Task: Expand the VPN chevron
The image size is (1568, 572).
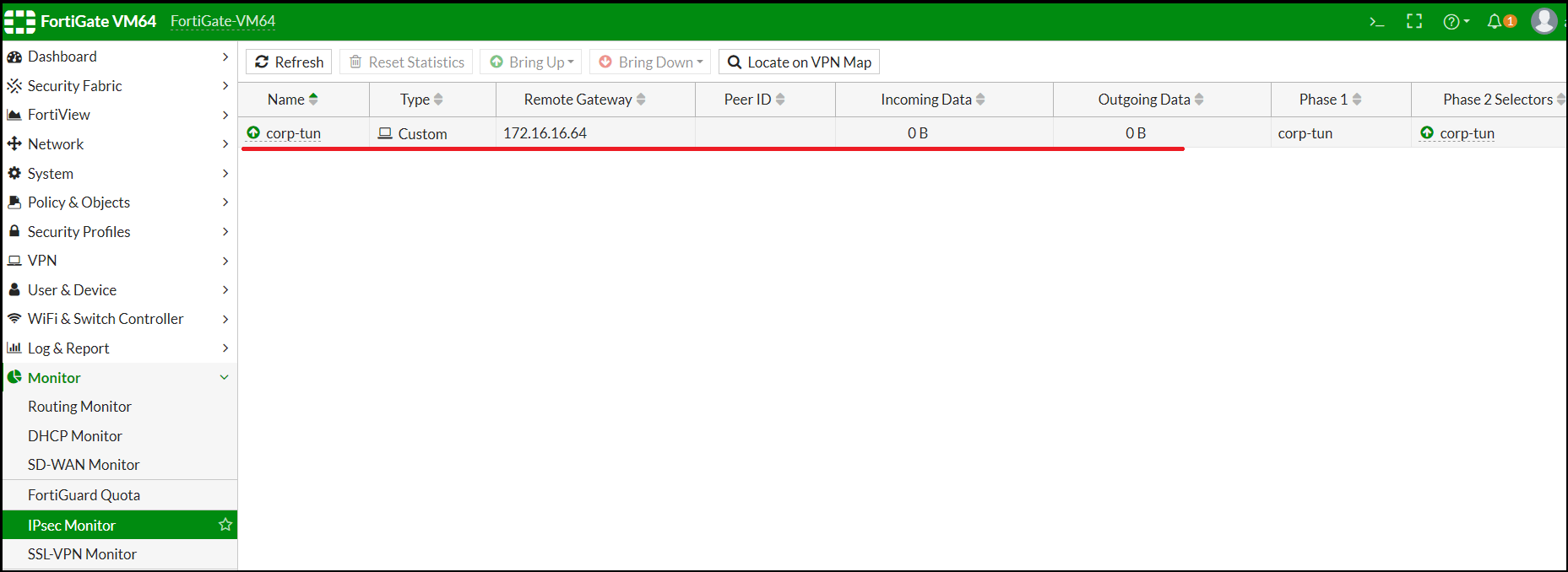Action: point(225,261)
